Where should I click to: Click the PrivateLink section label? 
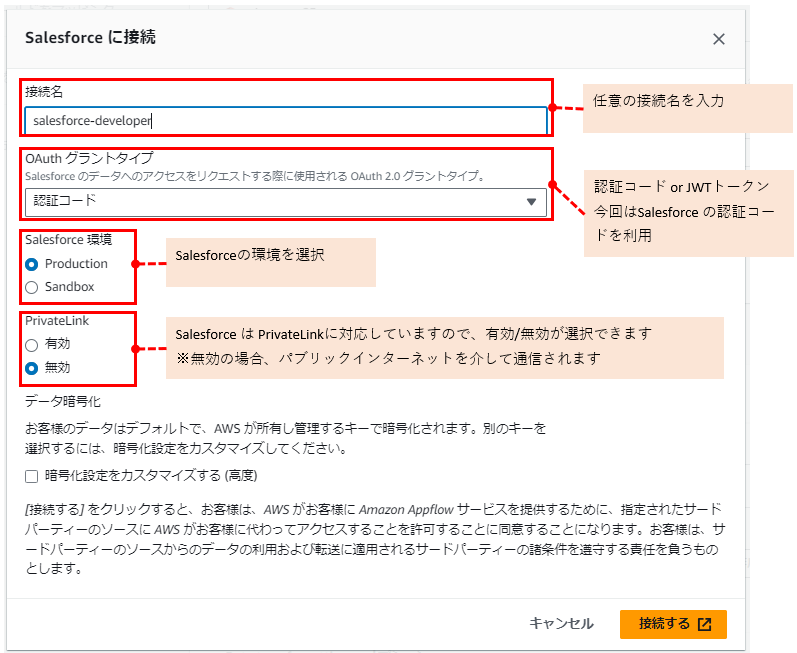point(57,321)
